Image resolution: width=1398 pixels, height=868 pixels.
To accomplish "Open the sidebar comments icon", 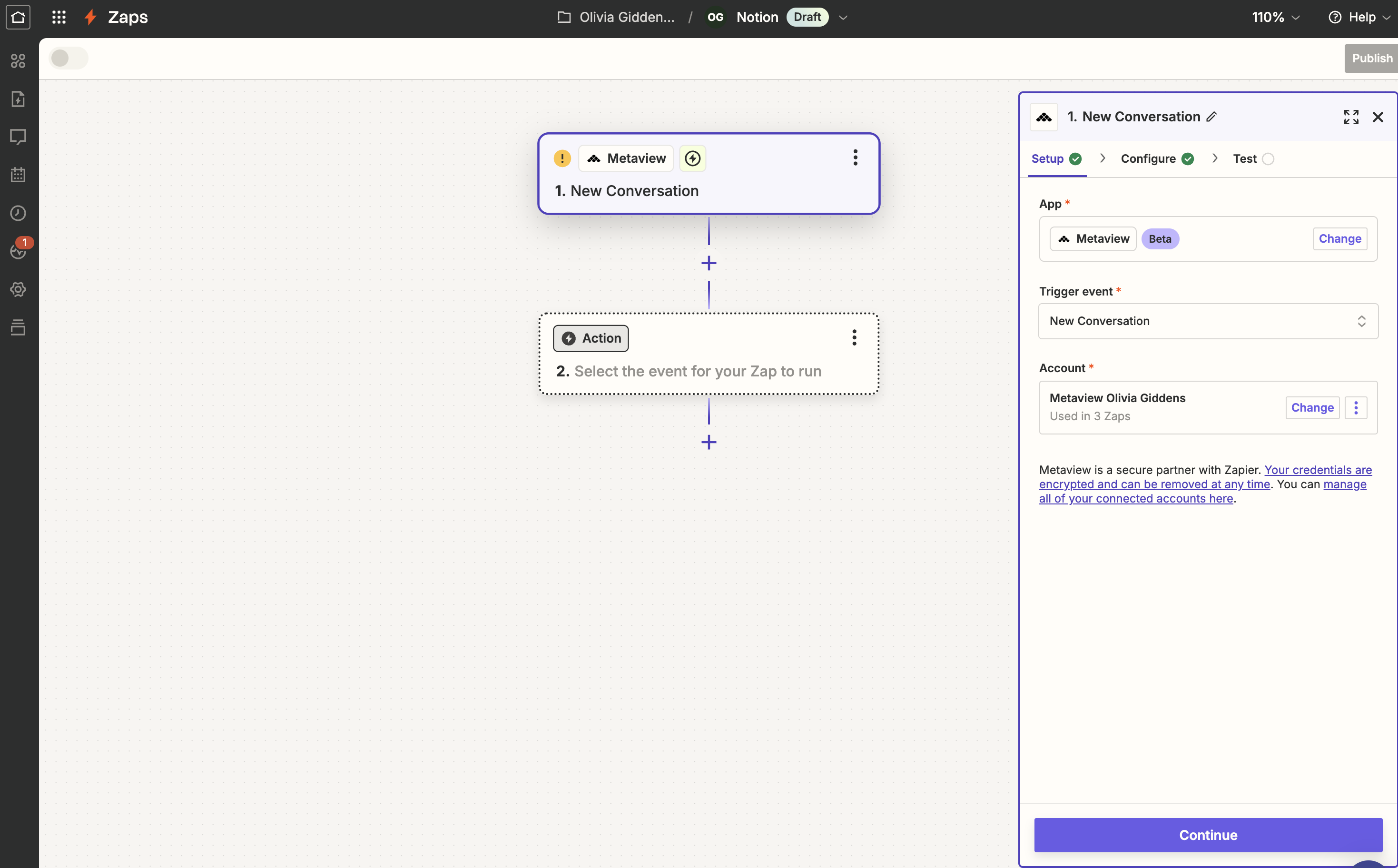I will click(18, 137).
